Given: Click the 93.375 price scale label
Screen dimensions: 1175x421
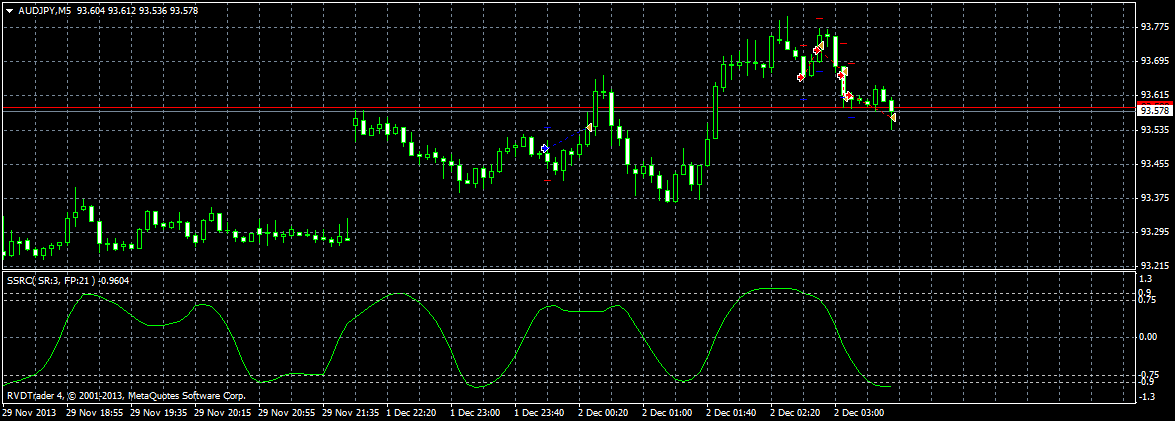Looking at the screenshot, I should coord(1153,198).
